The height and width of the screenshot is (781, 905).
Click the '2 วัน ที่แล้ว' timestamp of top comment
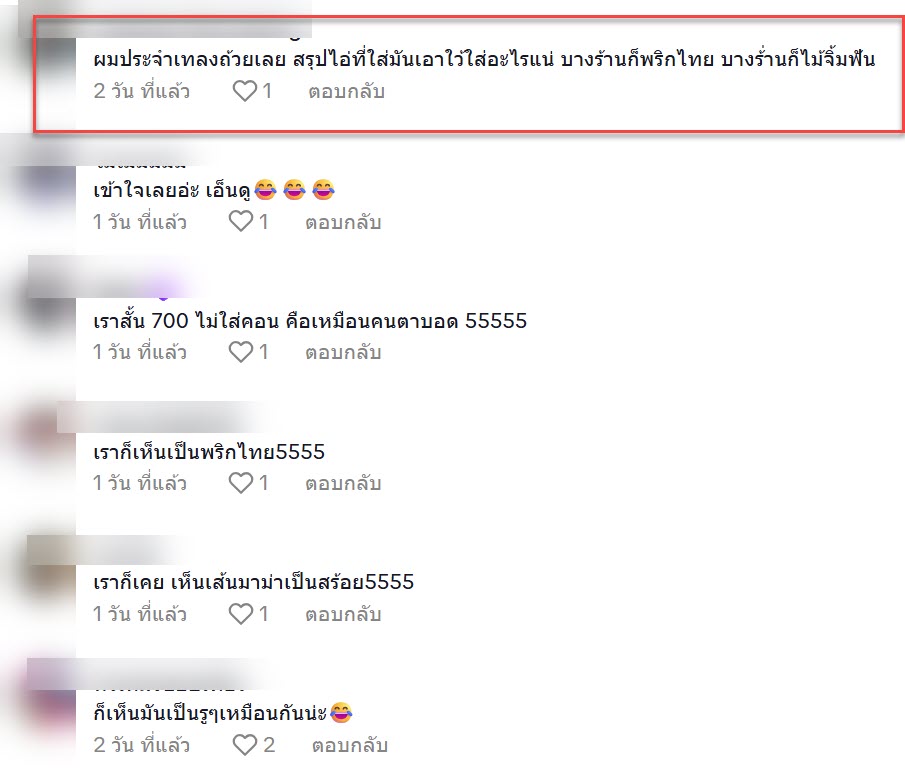pos(141,91)
